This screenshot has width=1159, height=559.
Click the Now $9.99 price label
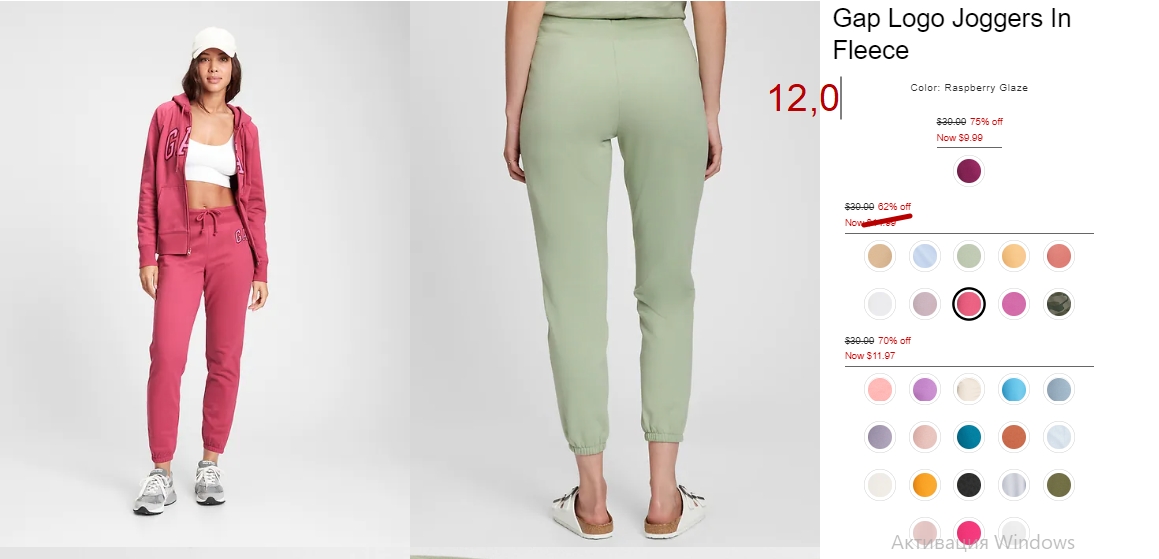click(x=959, y=138)
